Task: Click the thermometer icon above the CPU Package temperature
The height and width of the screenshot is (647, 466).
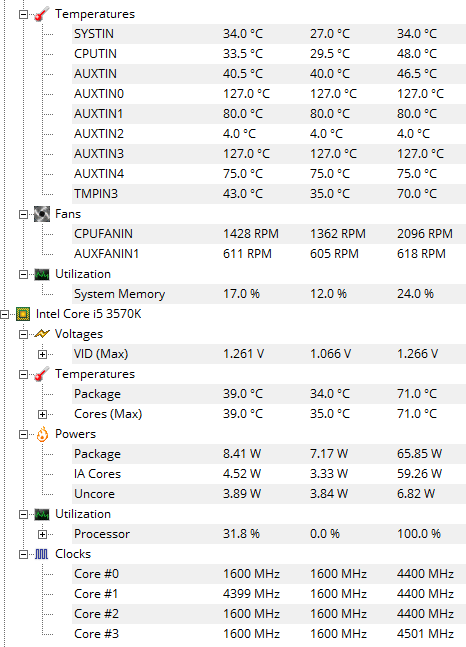Action: [42, 374]
